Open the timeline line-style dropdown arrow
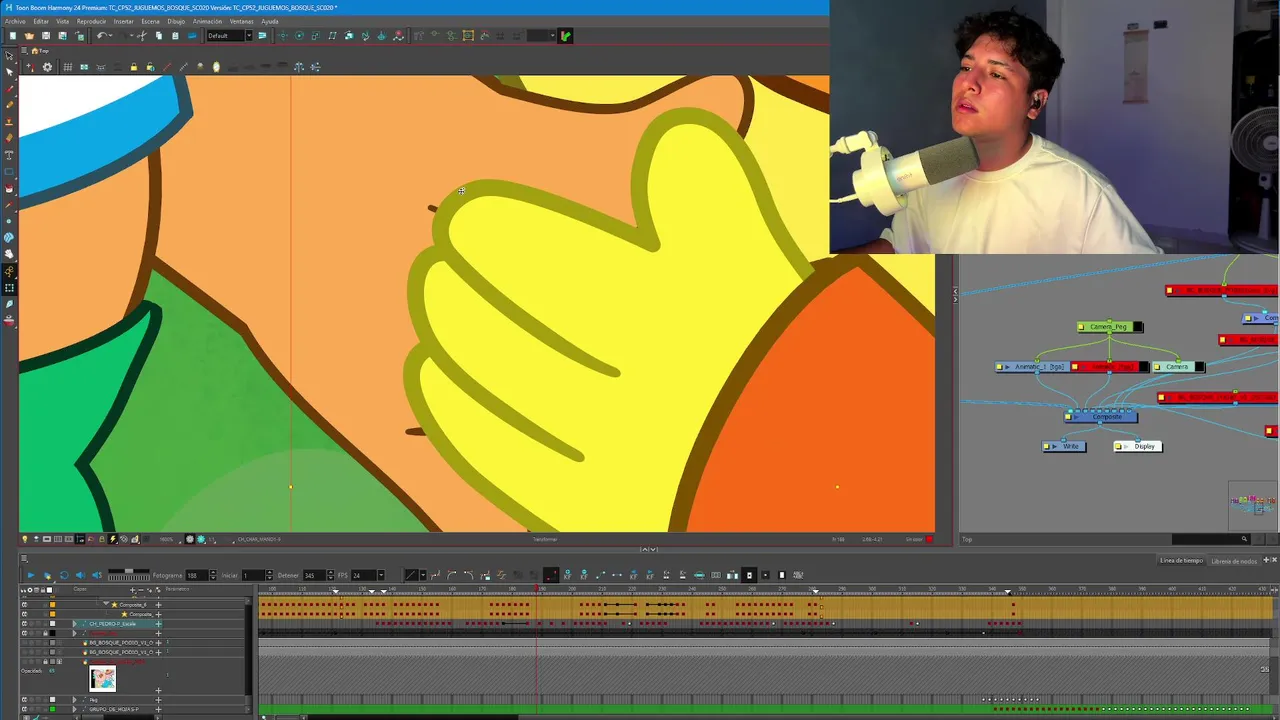Viewport: 1280px width, 720px height. pyautogui.click(x=423, y=575)
